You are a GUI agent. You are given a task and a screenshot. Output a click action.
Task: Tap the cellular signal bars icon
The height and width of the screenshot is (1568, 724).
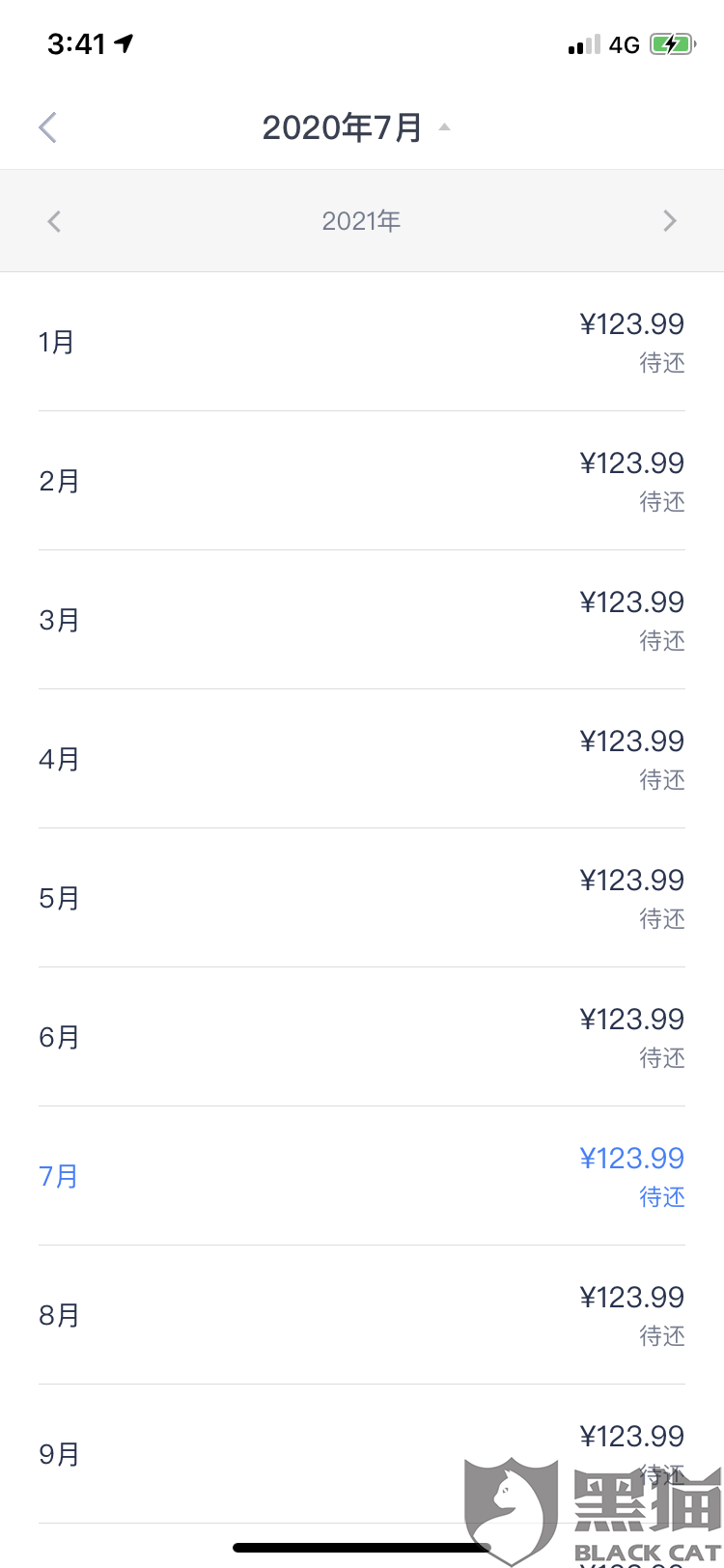(584, 44)
